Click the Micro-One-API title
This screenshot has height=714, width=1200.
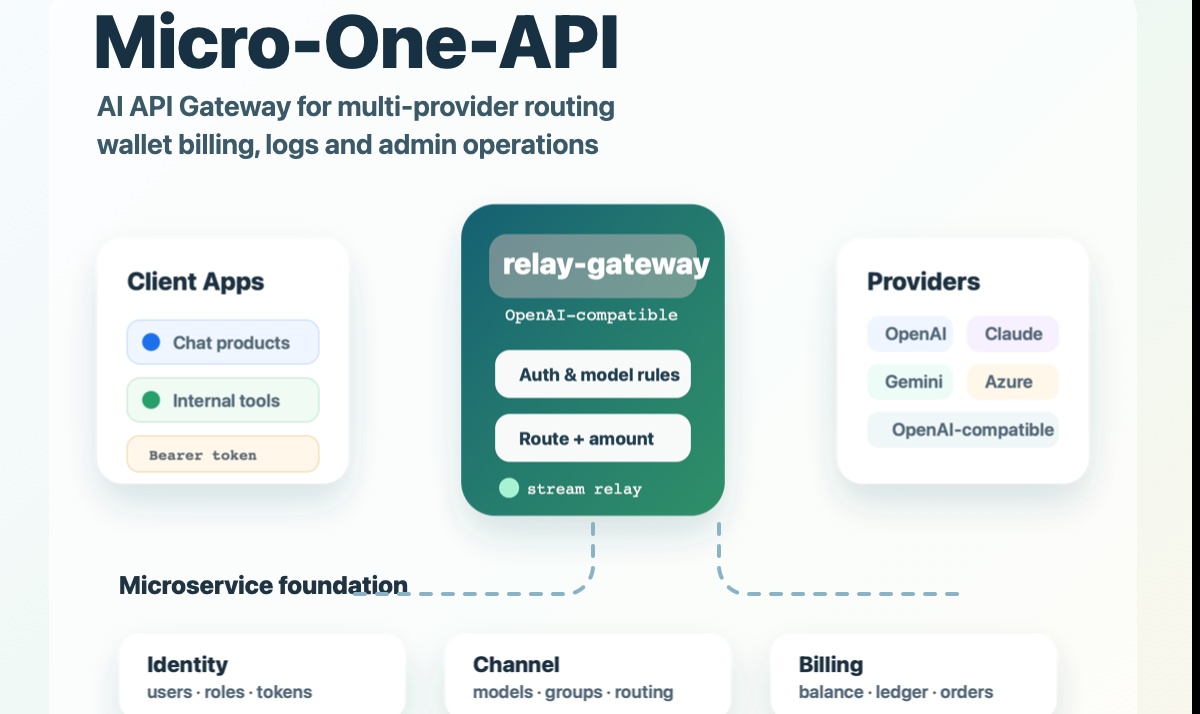coord(357,41)
